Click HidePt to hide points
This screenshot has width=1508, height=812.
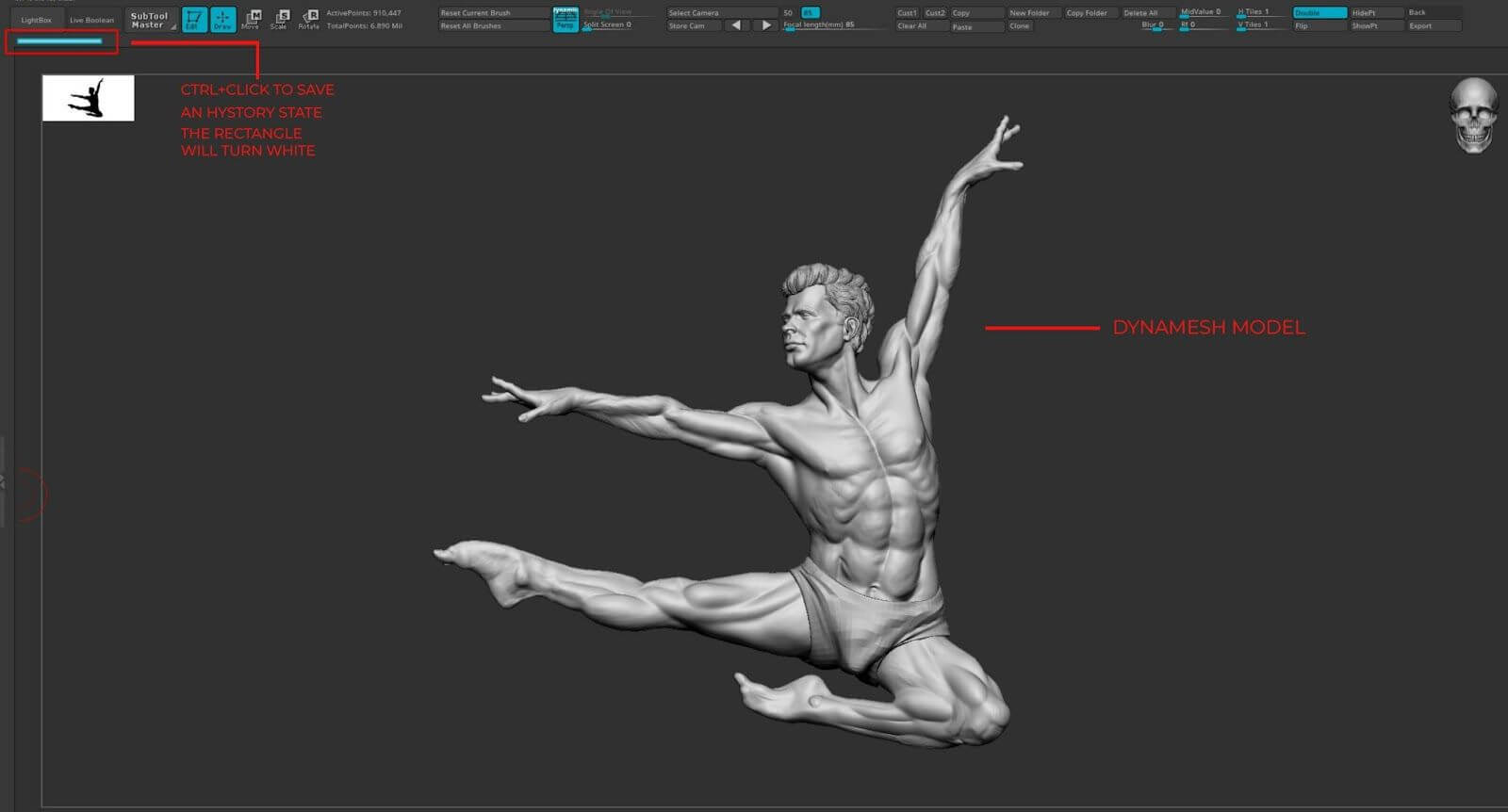click(1376, 13)
